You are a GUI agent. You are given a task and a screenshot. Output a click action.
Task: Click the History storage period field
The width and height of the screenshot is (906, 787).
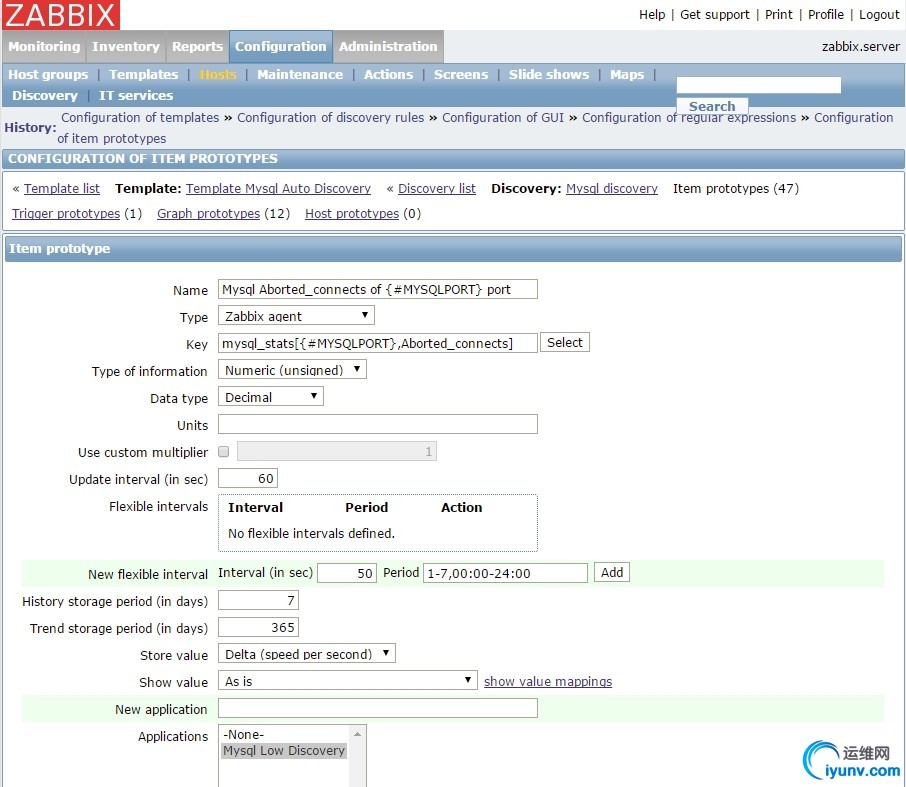pyautogui.click(x=258, y=600)
